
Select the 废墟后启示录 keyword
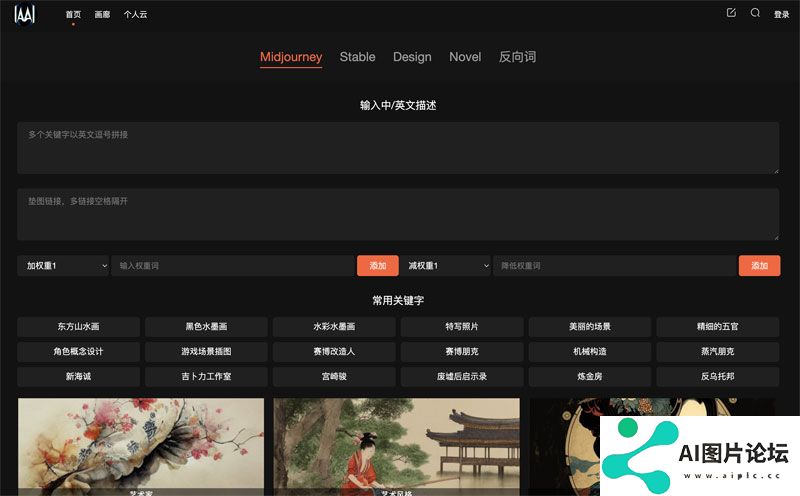pos(462,377)
